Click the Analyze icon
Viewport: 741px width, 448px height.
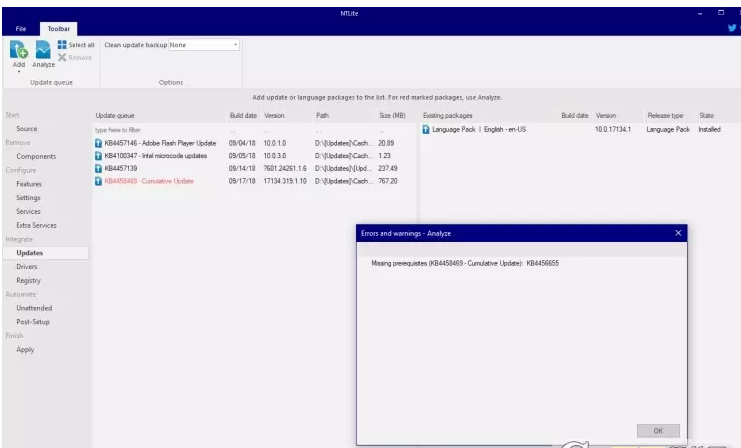pyautogui.click(x=43, y=50)
